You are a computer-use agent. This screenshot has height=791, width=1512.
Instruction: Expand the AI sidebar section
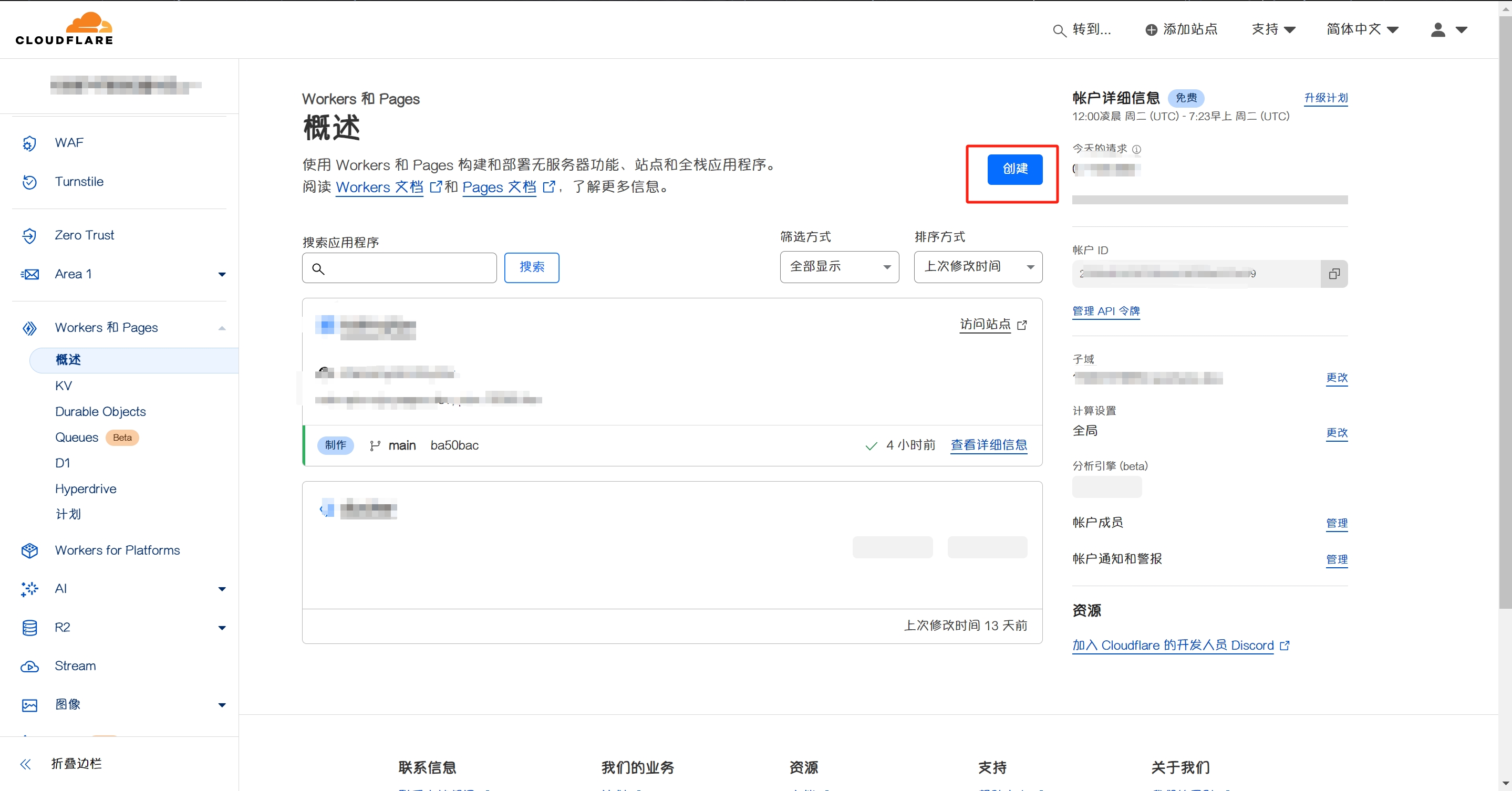coord(222,589)
